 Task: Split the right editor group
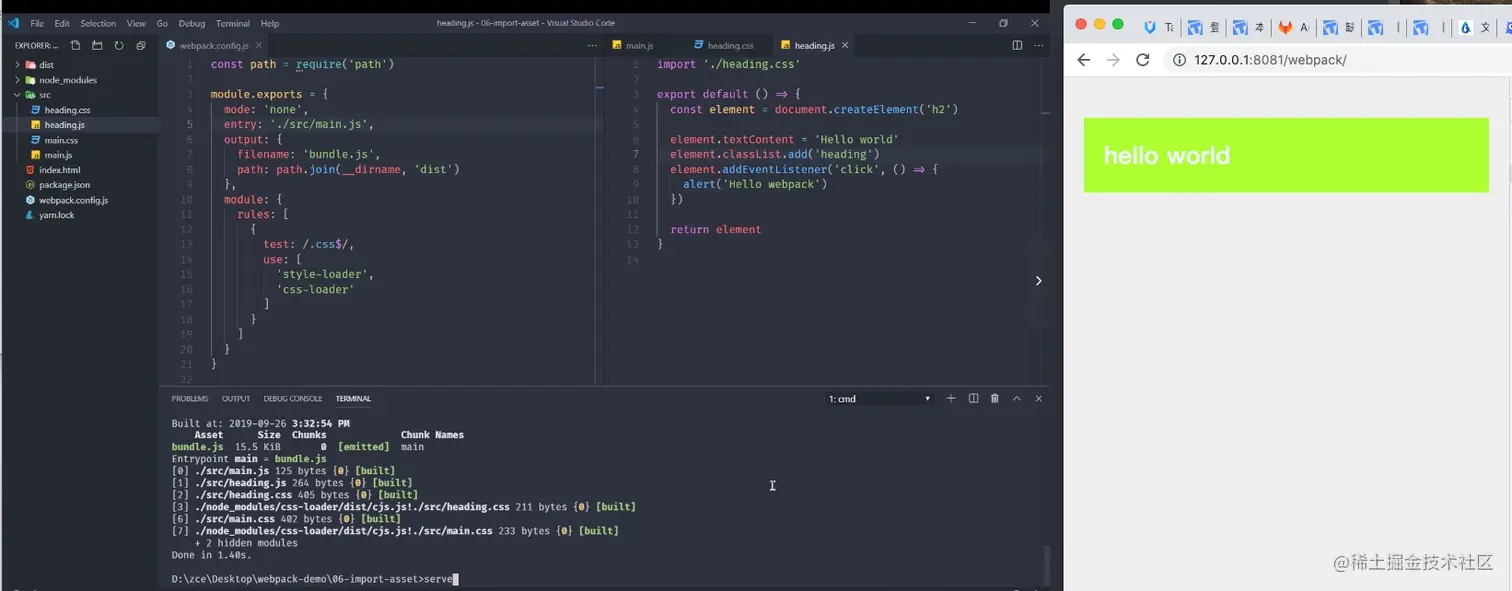pyautogui.click(x=1017, y=45)
